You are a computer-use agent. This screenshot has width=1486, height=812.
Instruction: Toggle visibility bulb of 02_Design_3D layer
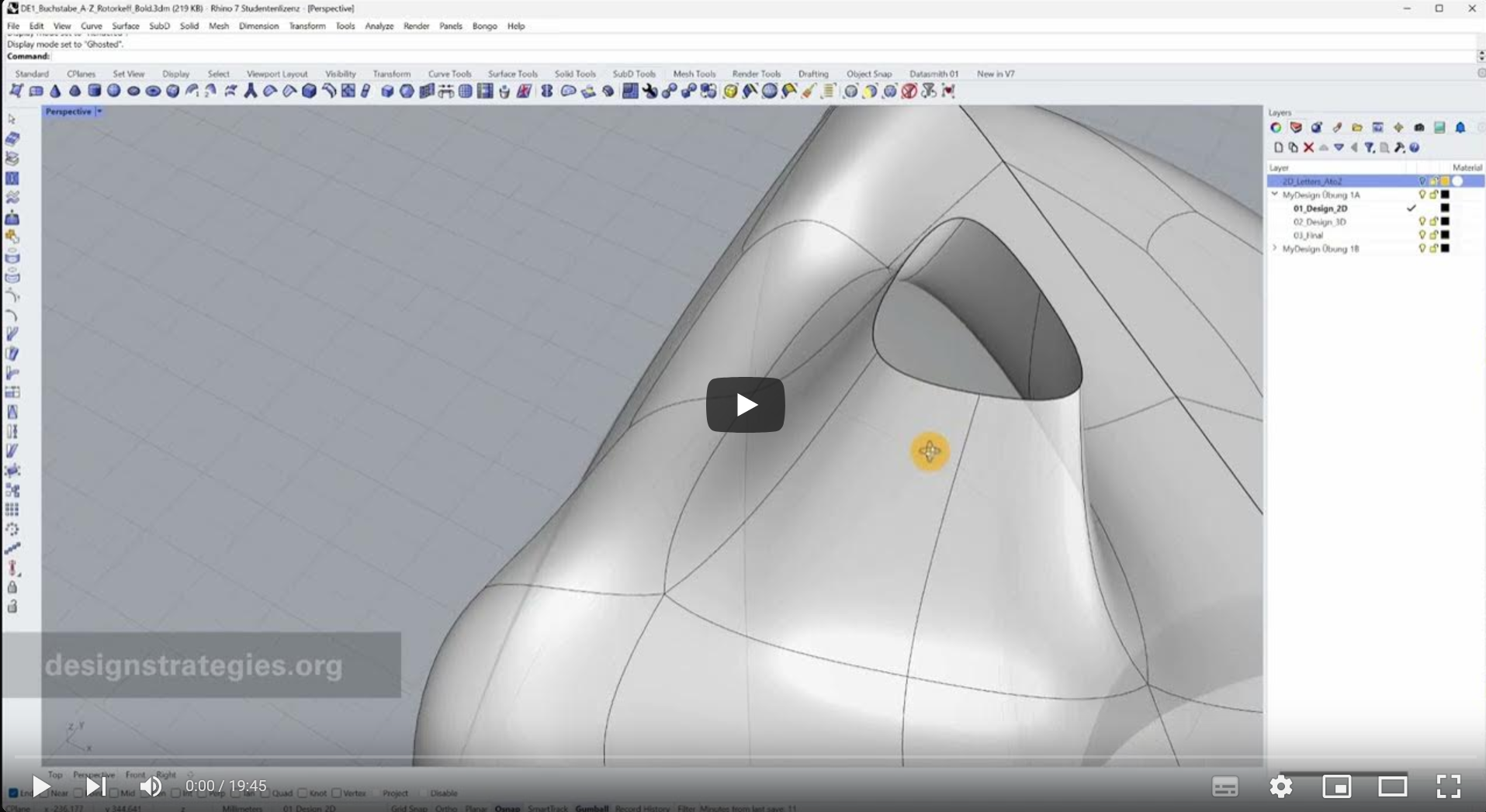1422,222
